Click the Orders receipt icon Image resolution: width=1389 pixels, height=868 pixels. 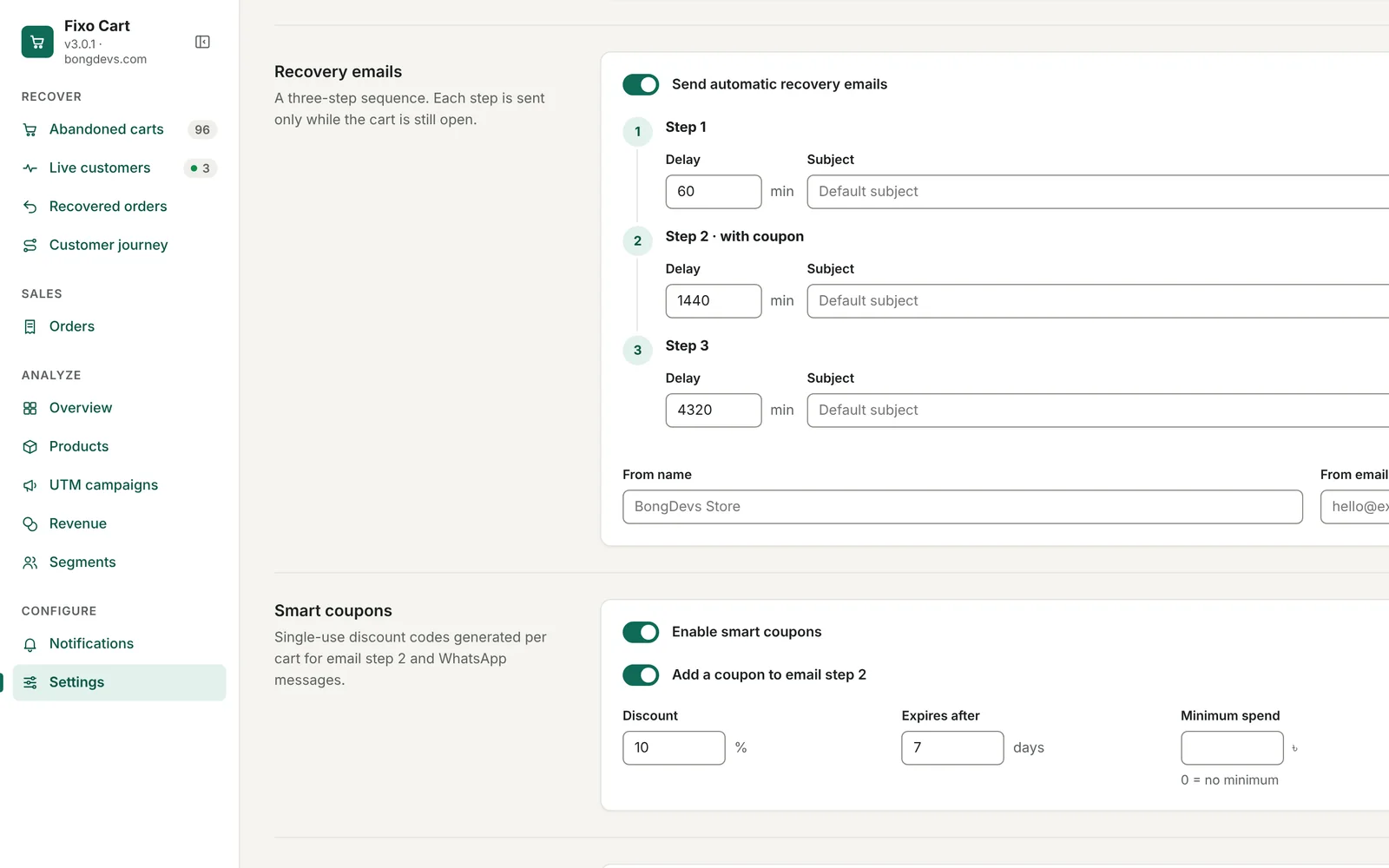[30, 326]
